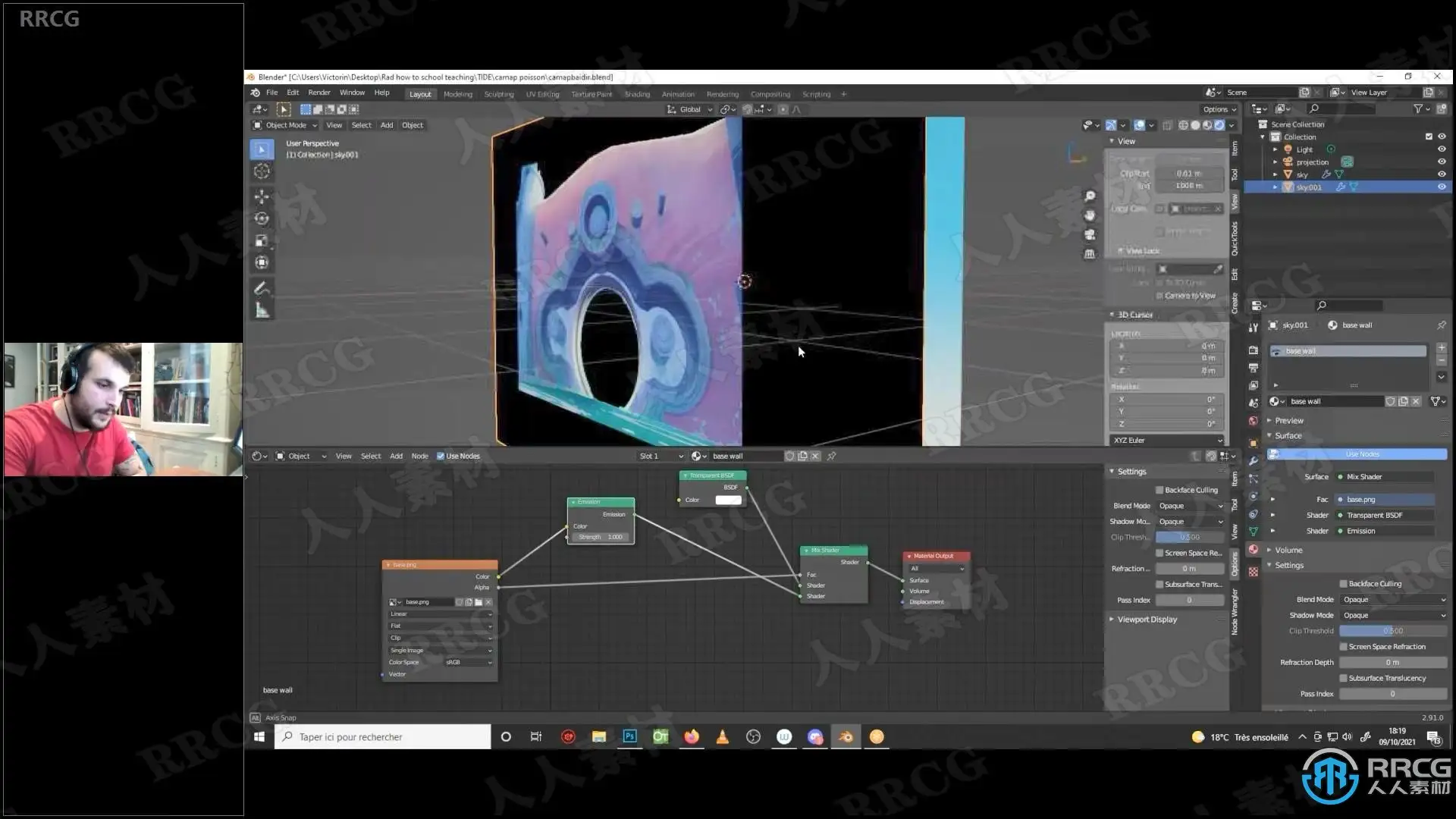
Task: Switch to the Shading workspace tab
Action: point(637,94)
